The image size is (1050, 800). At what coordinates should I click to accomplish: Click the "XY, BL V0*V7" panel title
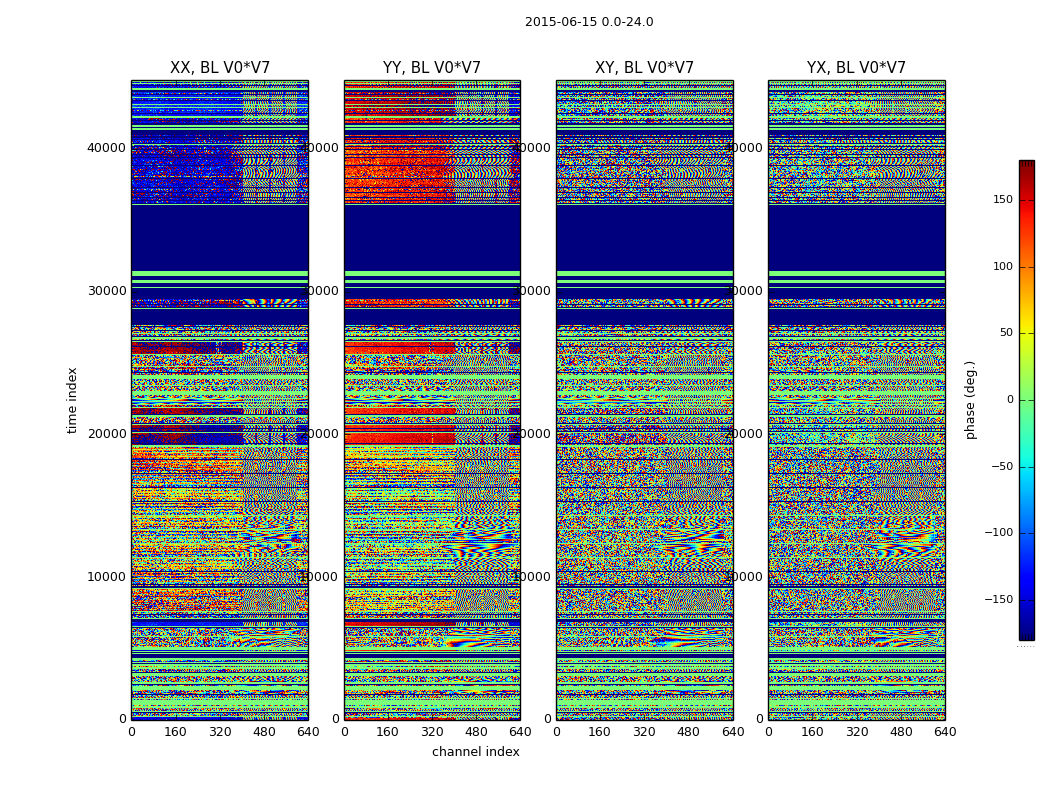point(644,68)
